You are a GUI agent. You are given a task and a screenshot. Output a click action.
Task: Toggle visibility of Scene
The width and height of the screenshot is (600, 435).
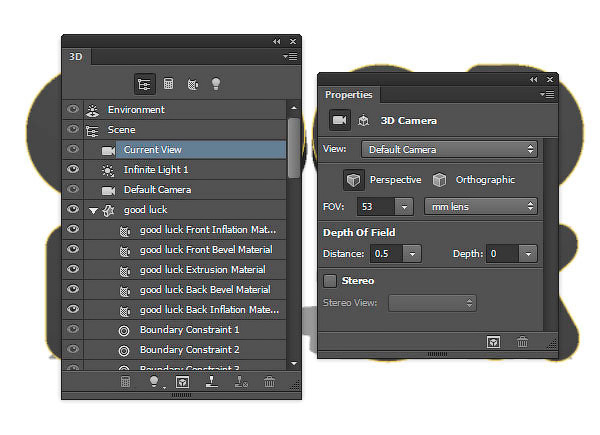(73, 129)
